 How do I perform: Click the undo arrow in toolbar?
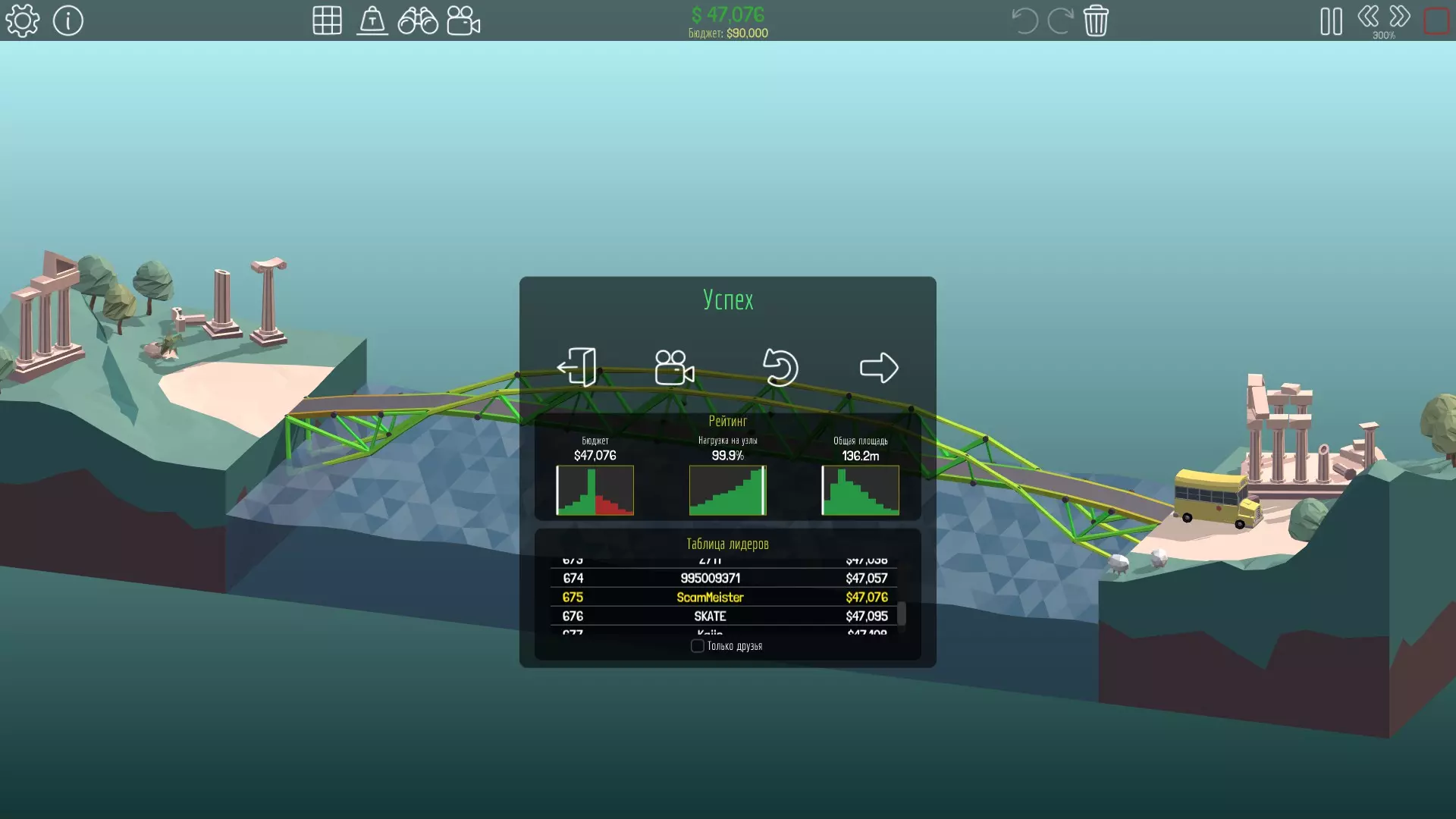click(x=1025, y=20)
